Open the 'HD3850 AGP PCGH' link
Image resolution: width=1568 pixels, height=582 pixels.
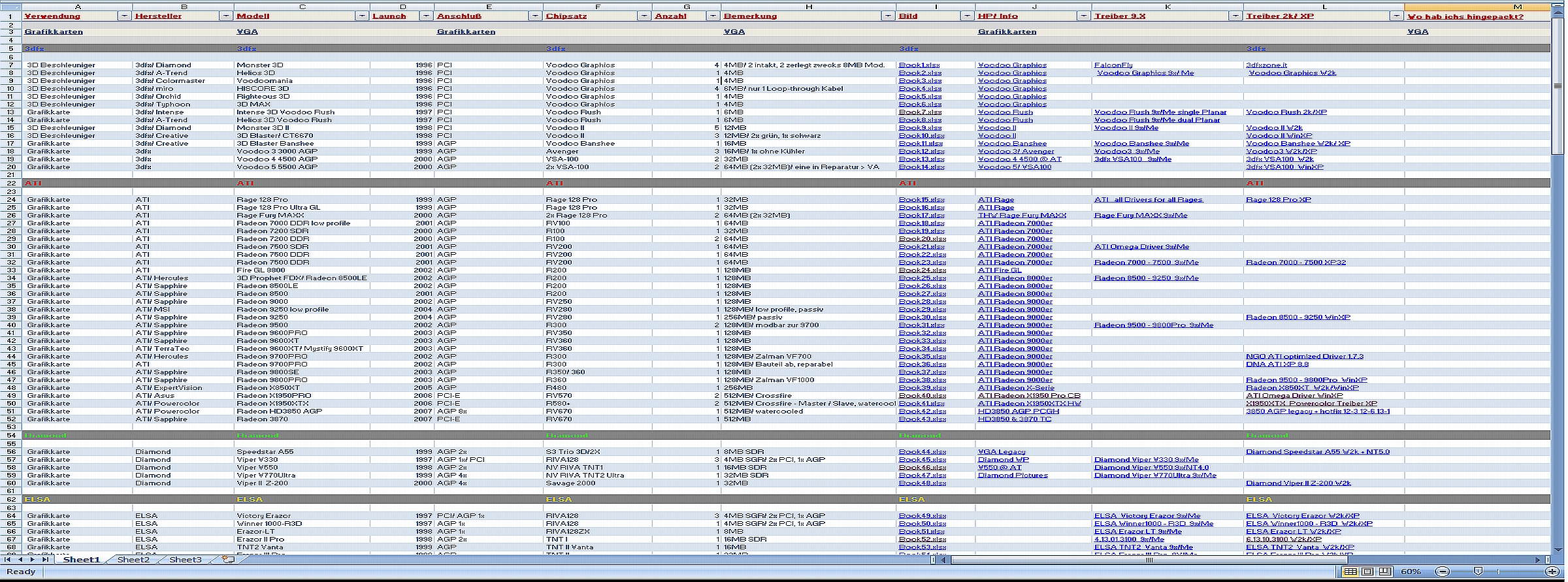point(1019,412)
